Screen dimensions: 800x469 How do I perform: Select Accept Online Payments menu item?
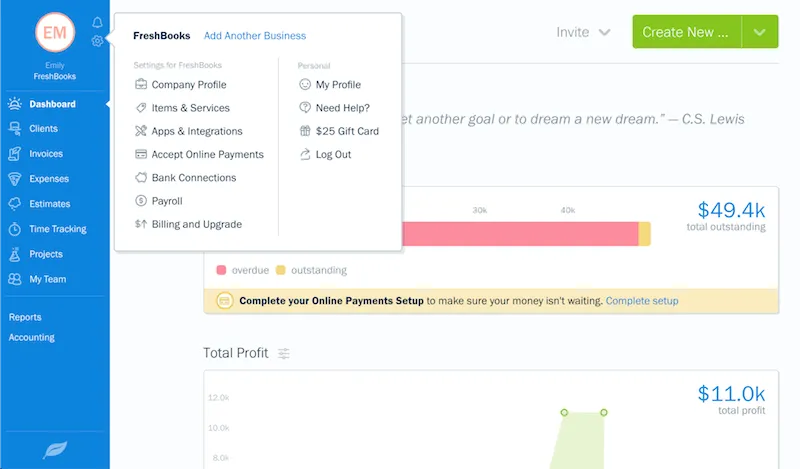(x=207, y=155)
